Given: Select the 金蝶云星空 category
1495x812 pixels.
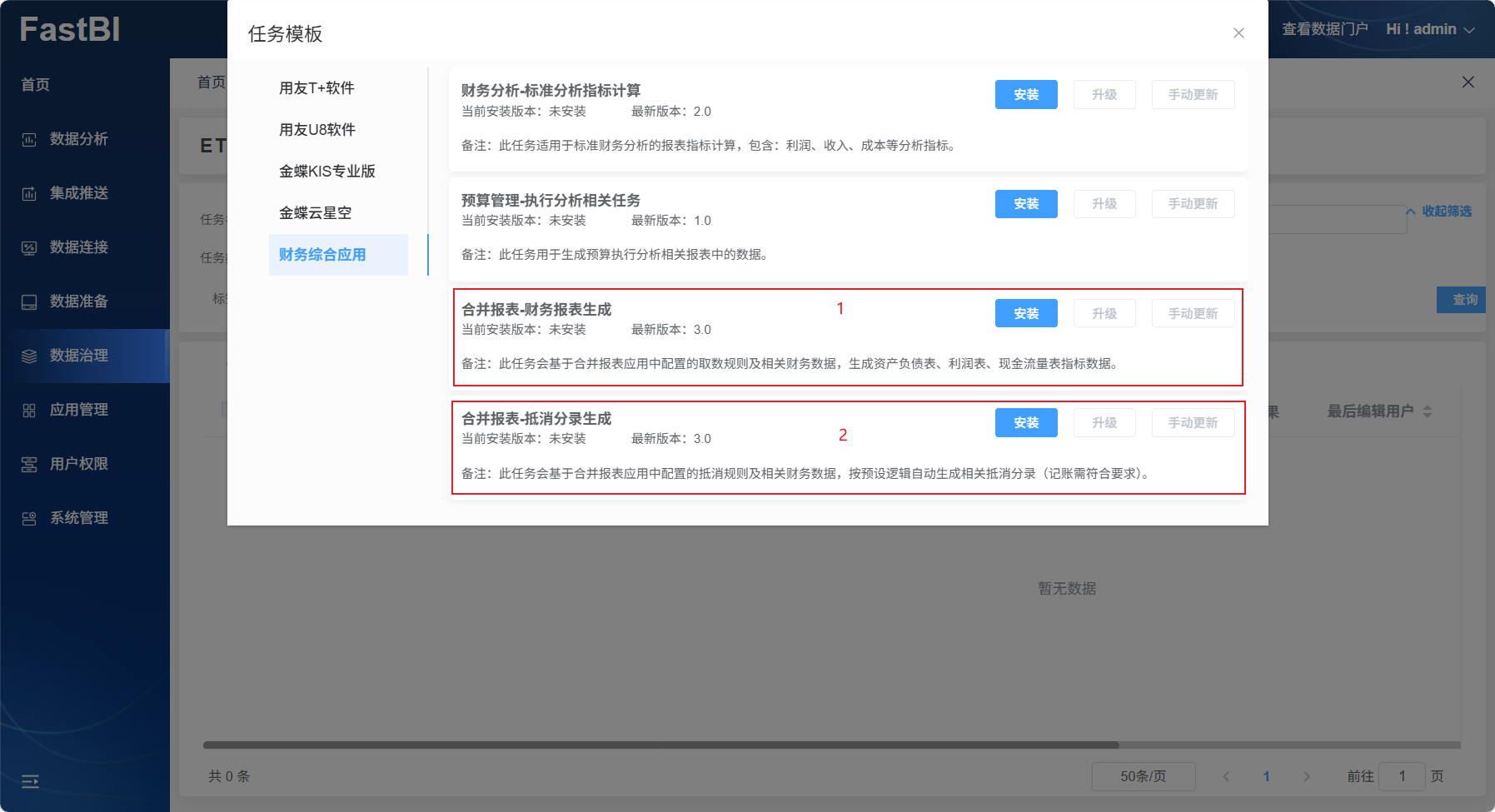Looking at the screenshot, I should [x=315, y=213].
